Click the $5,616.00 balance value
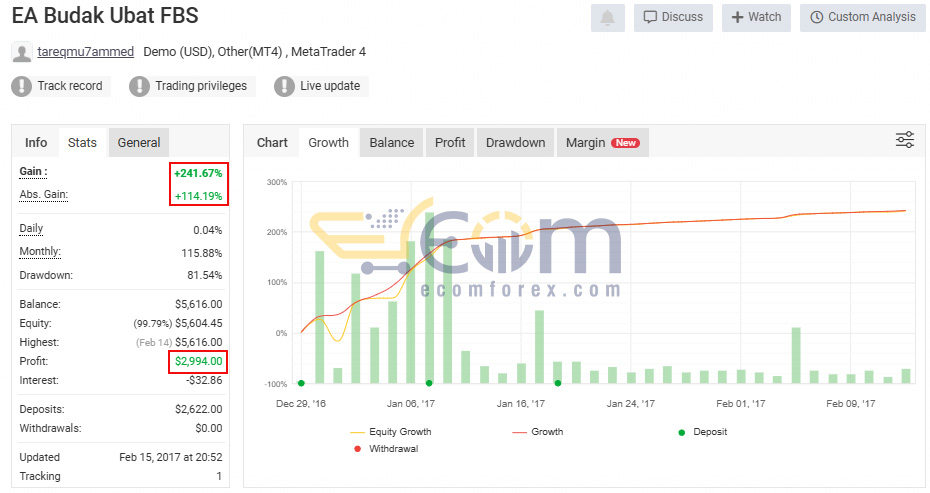This screenshot has height=493, width=930. coord(199,304)
